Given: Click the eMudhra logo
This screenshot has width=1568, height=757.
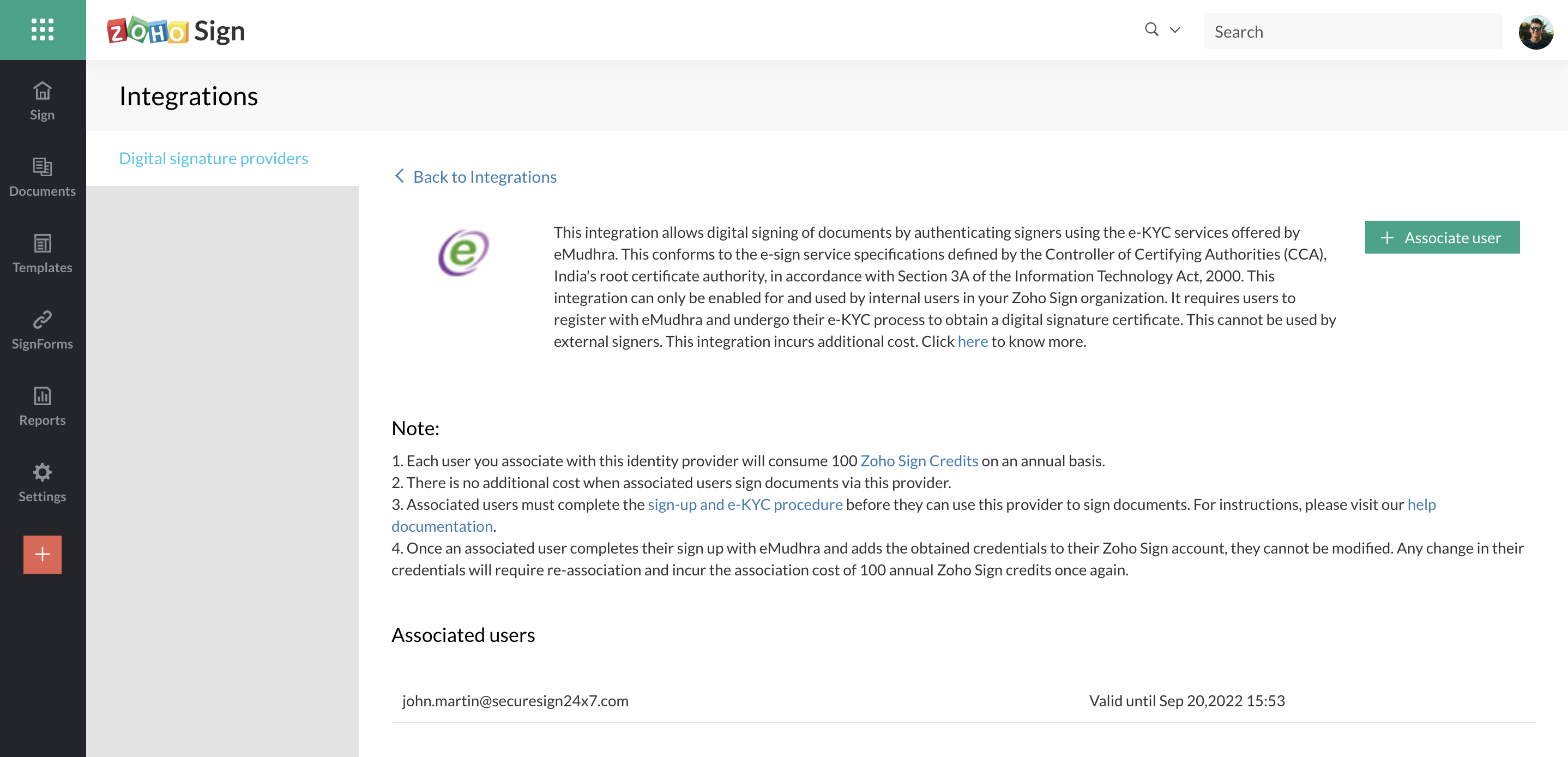Looking at the screenshot, I should tap(463, 252).
